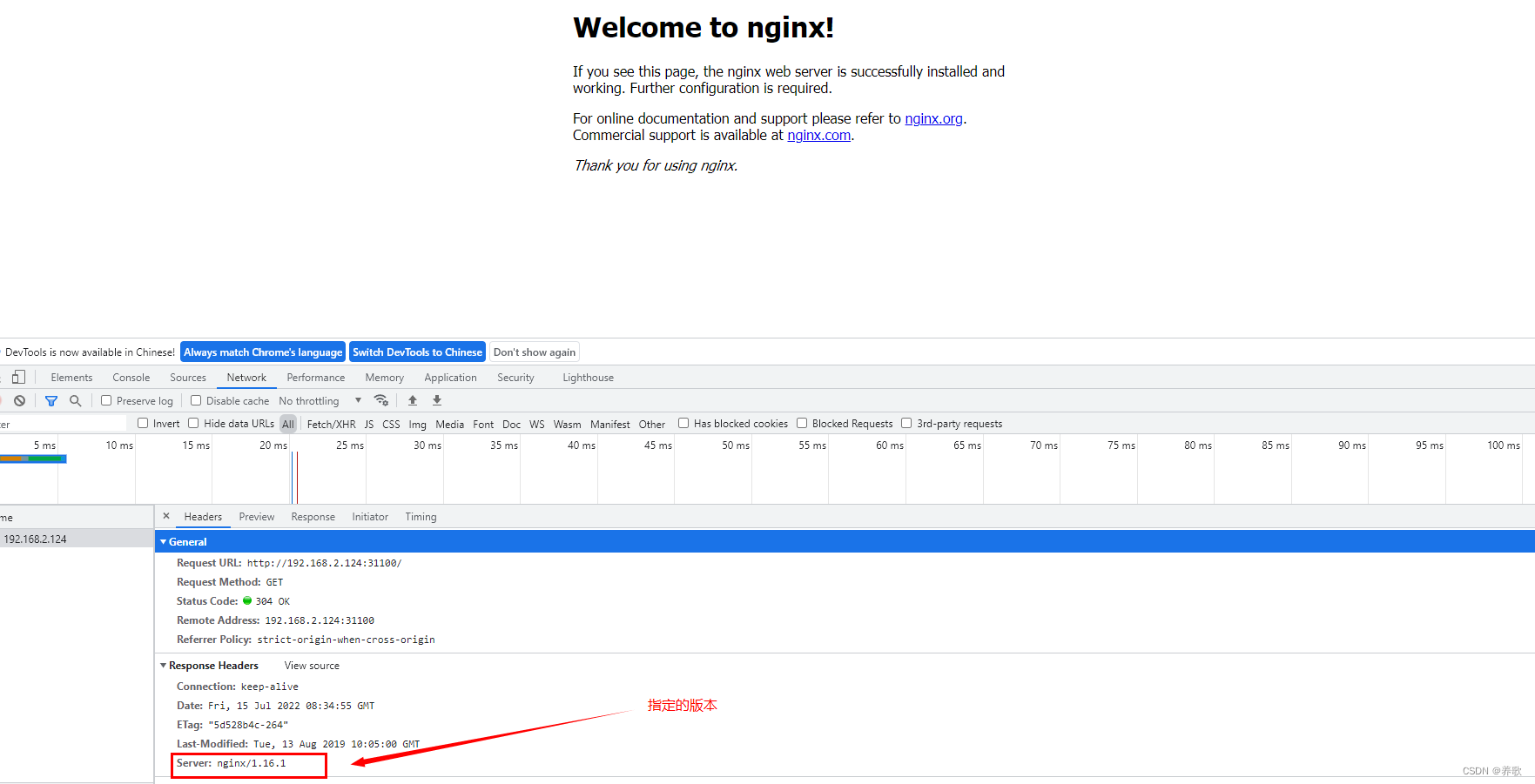The width and height of the screenshot is (1535, 784).
Task: Switch to the Preview detail tab
Action: (257, 516)
